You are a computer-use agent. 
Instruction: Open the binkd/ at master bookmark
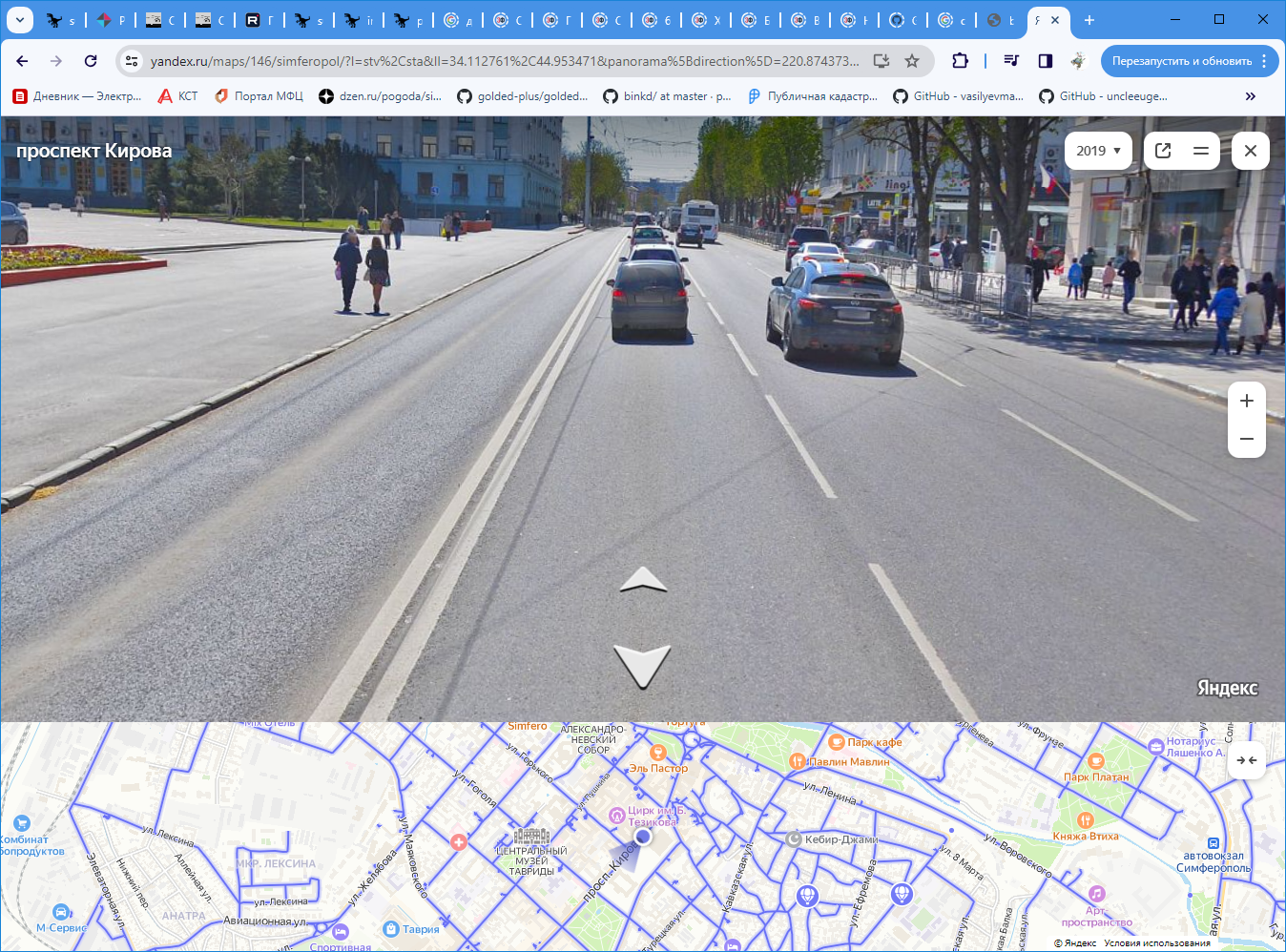(x=668, y=96)
